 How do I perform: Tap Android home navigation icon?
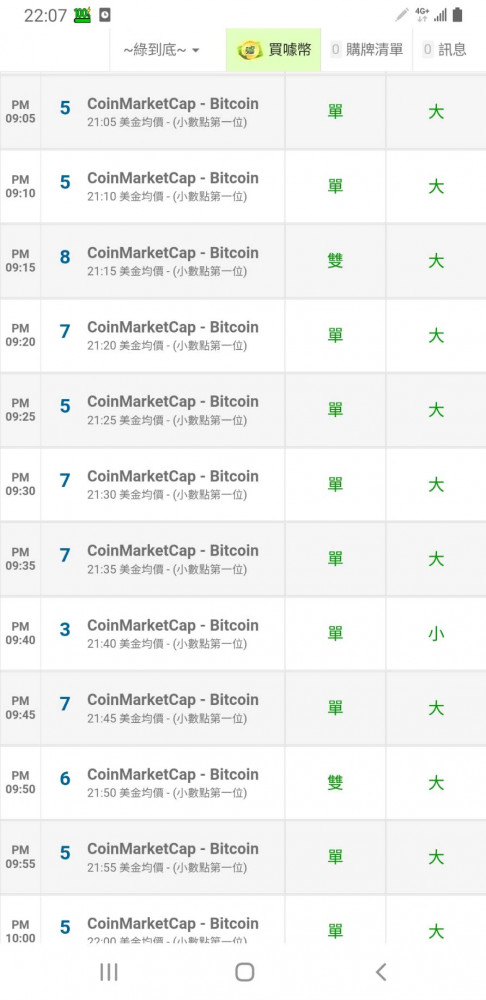244,972
